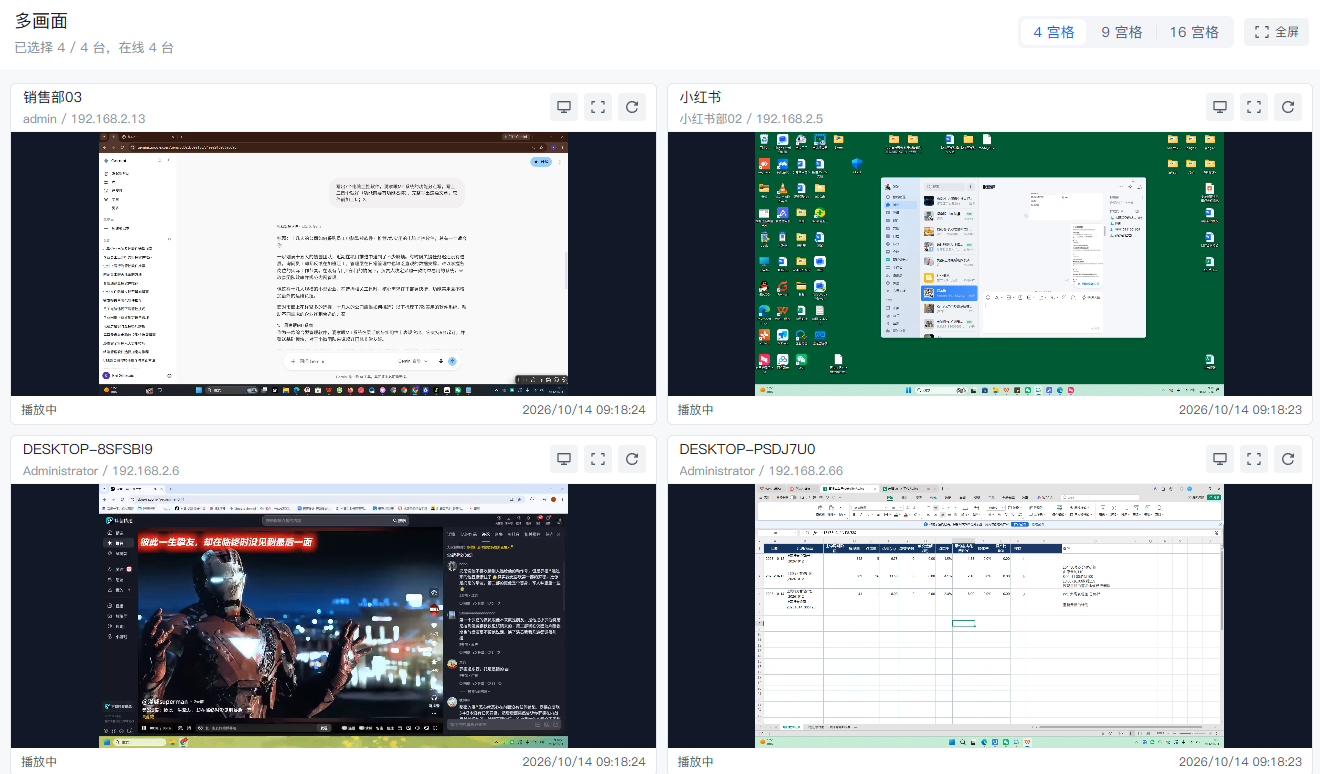This screenshot has height=774, width=1320.
Task: Expand the 销售部03 screen with its fullscreen icon
Action: (x=598, y=107)
